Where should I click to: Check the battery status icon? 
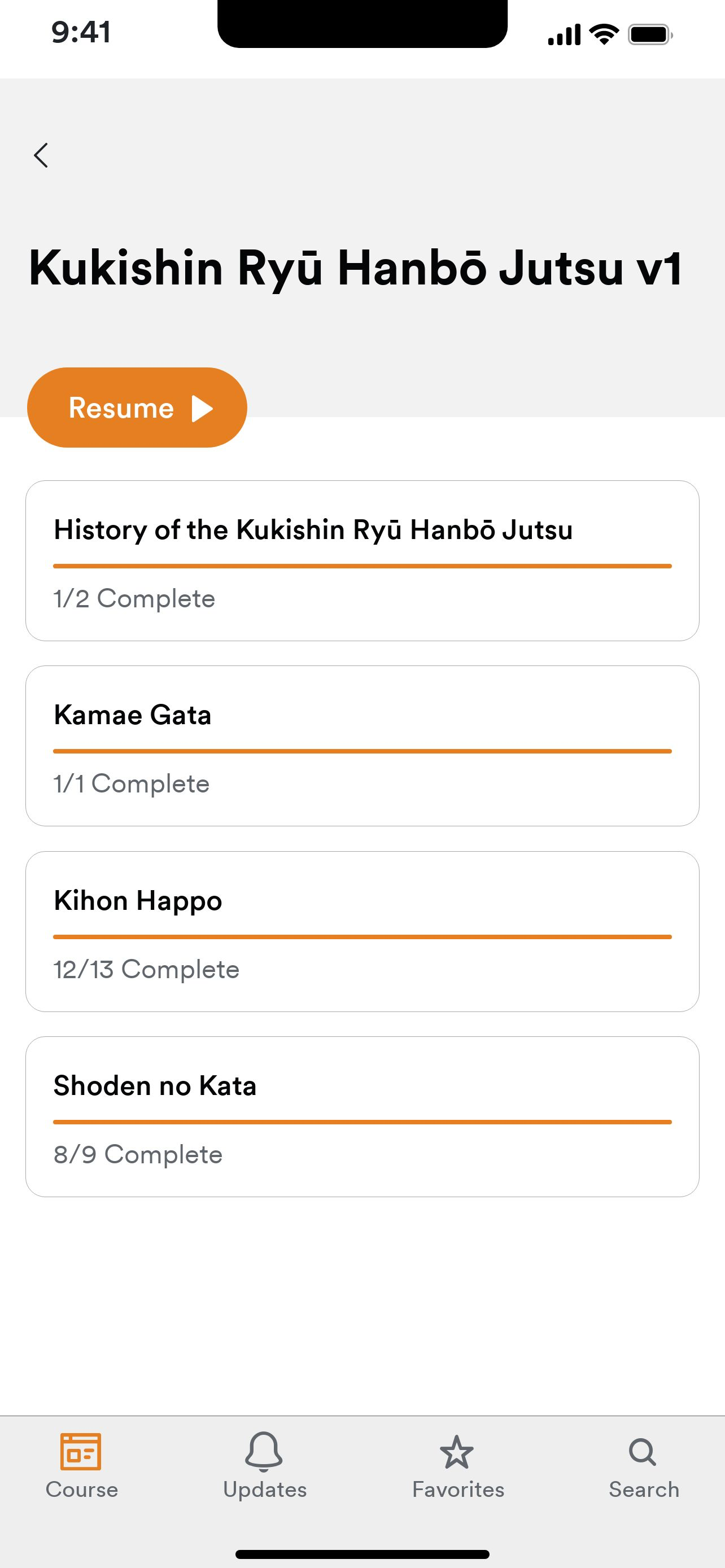(x=650, y=34)
